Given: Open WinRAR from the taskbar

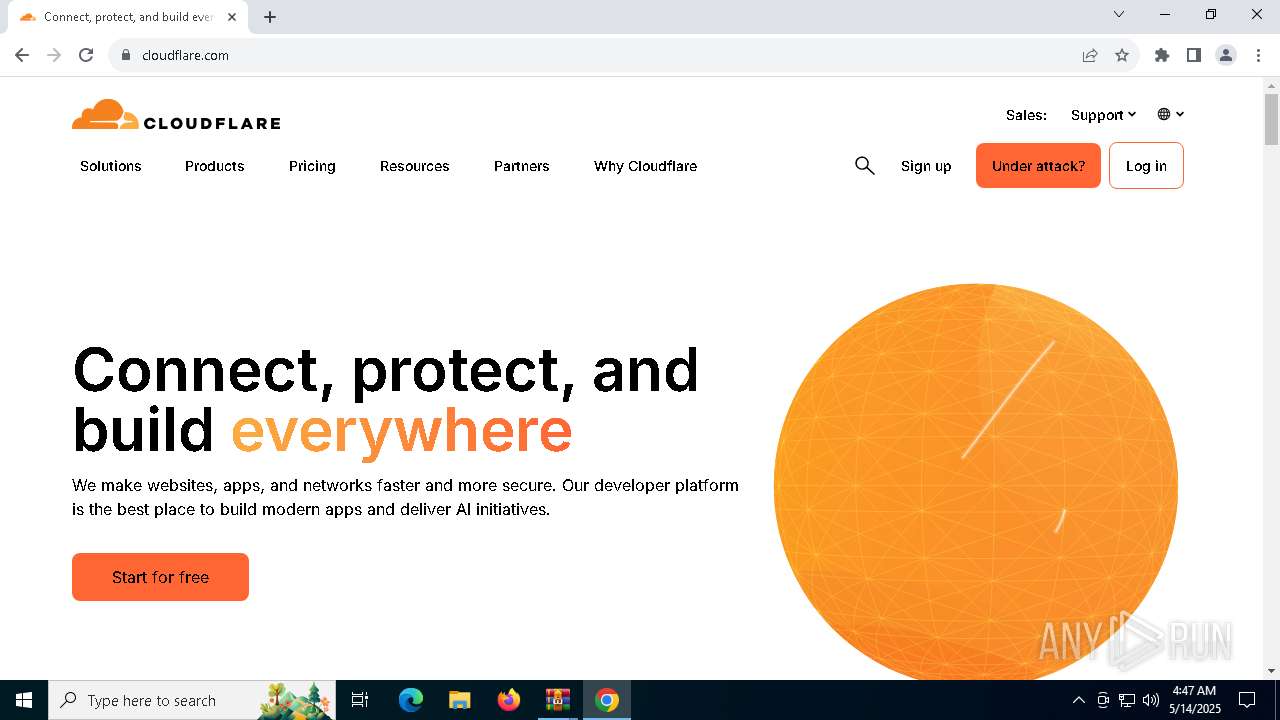Looking at the screenshot, I should pos(558,700).
